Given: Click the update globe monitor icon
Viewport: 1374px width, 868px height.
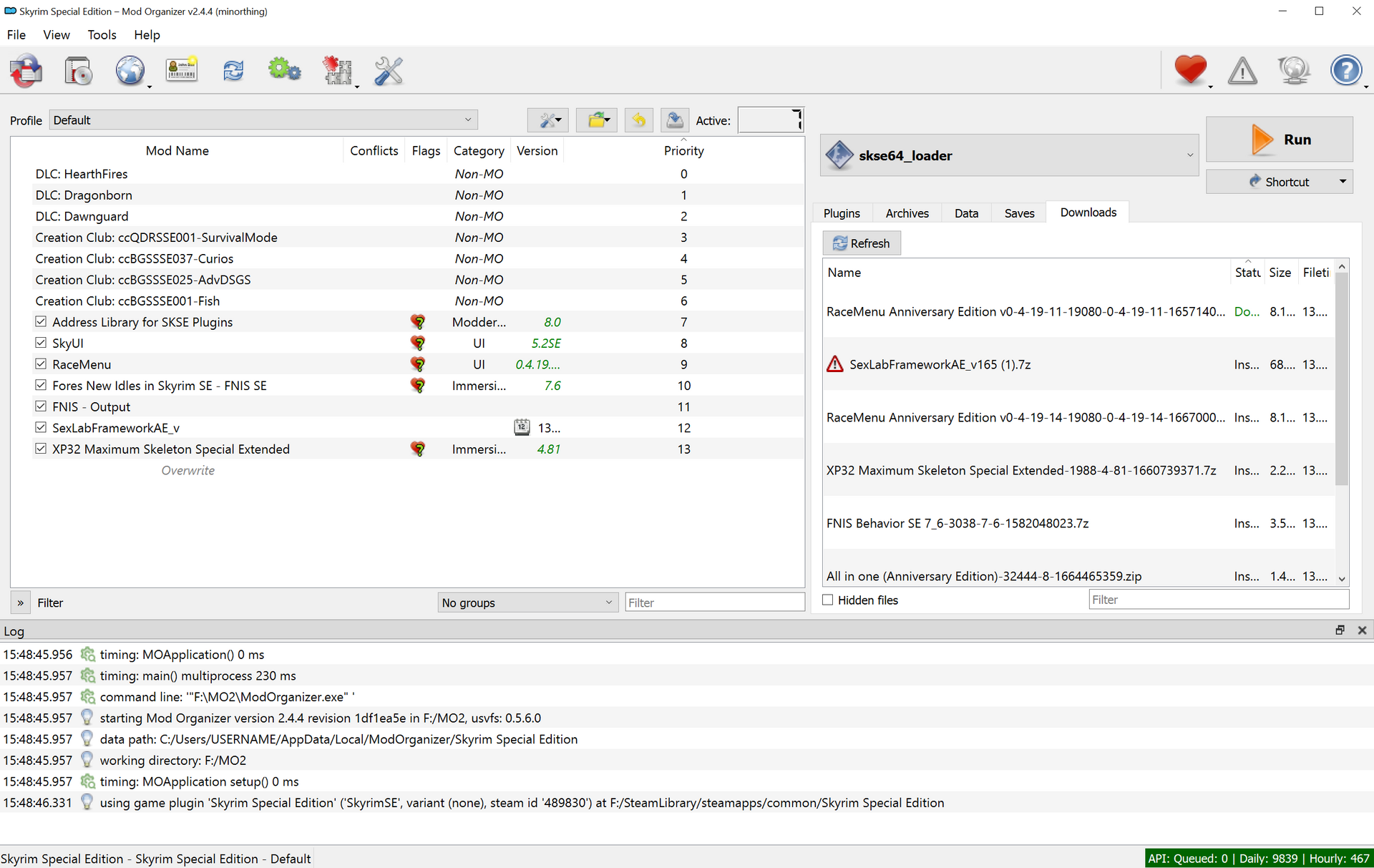Looking at the screenshot, I should tap(1294, 71).
